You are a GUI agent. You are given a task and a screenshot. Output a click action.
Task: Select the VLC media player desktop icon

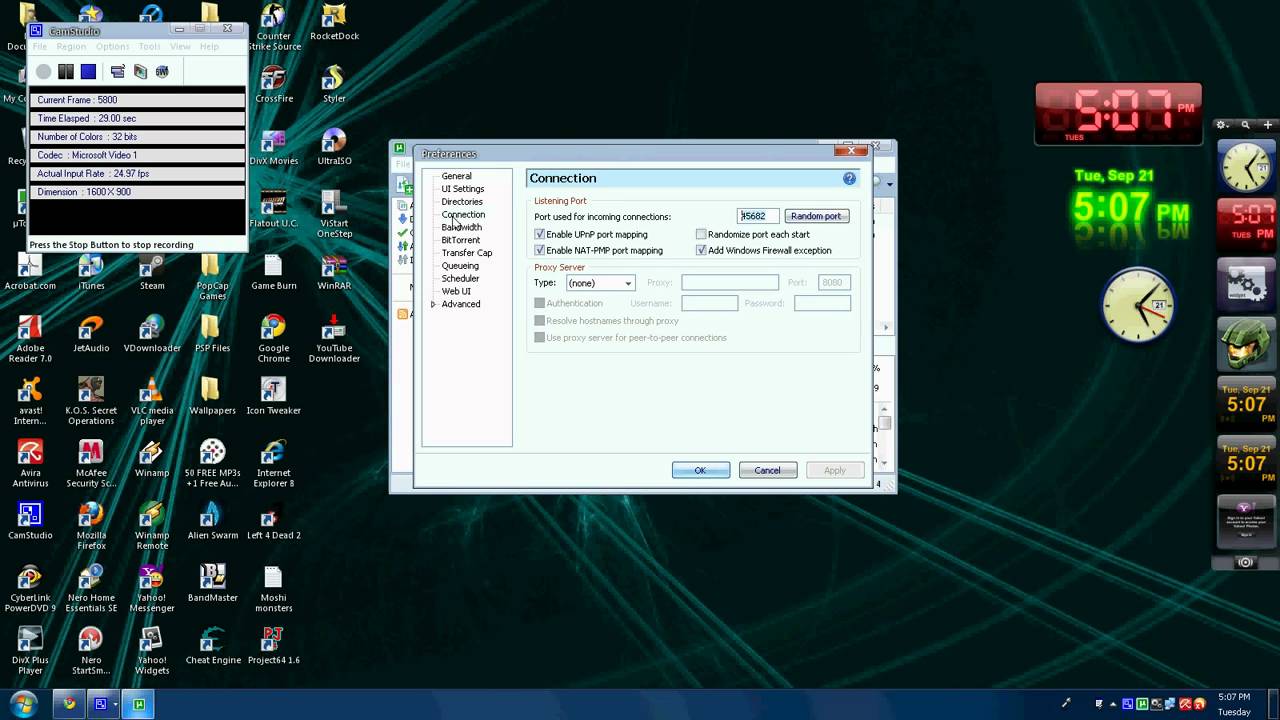tap(152, 401)
